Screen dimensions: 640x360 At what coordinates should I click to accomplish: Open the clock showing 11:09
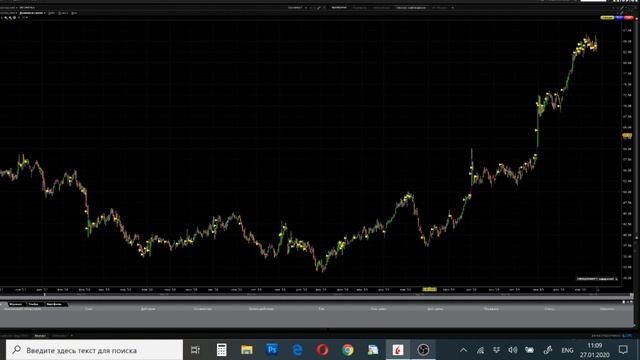pyautogui.click(x=595, y=350)
